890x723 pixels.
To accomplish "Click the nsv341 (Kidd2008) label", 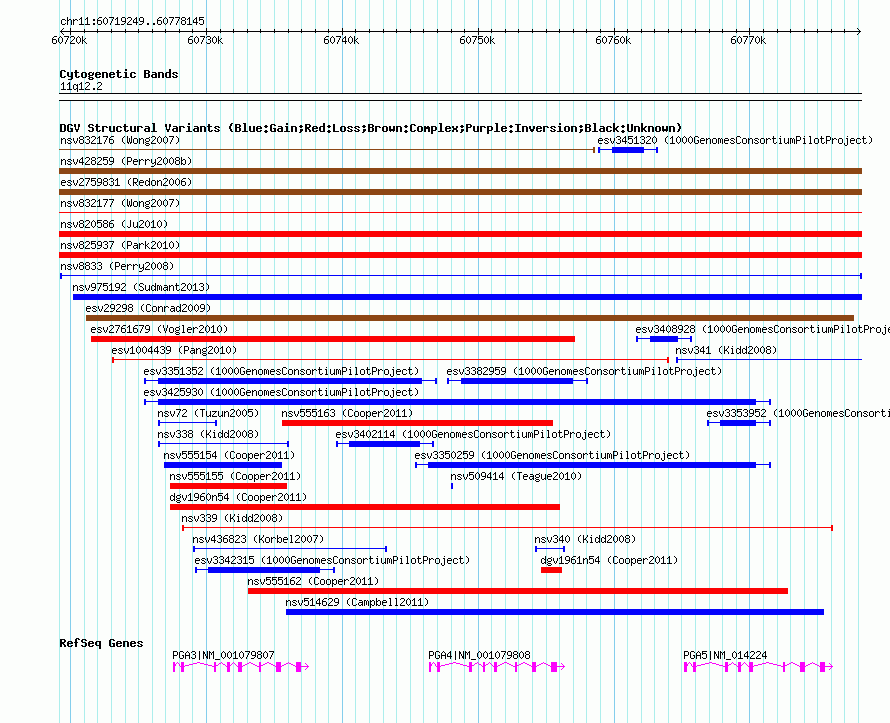I will pos(726,350).
